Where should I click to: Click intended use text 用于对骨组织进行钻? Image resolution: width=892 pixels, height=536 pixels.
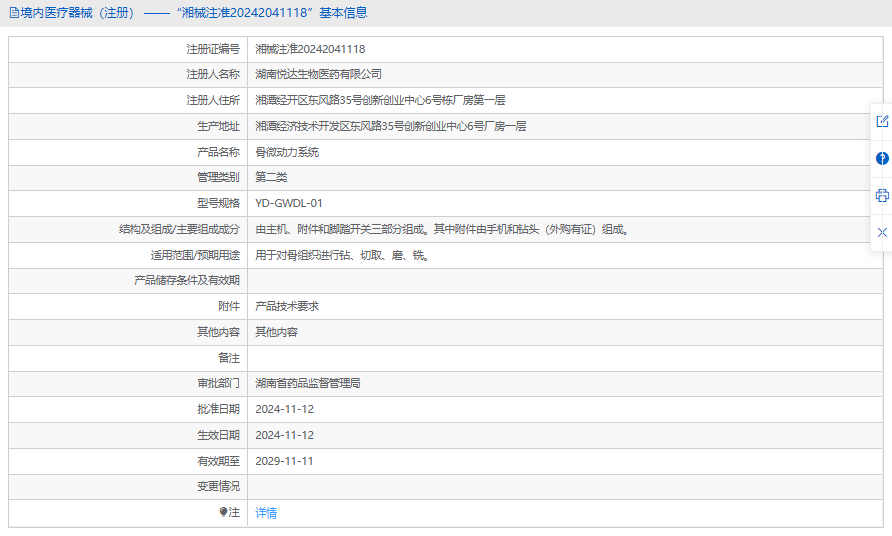coord(342,255)
